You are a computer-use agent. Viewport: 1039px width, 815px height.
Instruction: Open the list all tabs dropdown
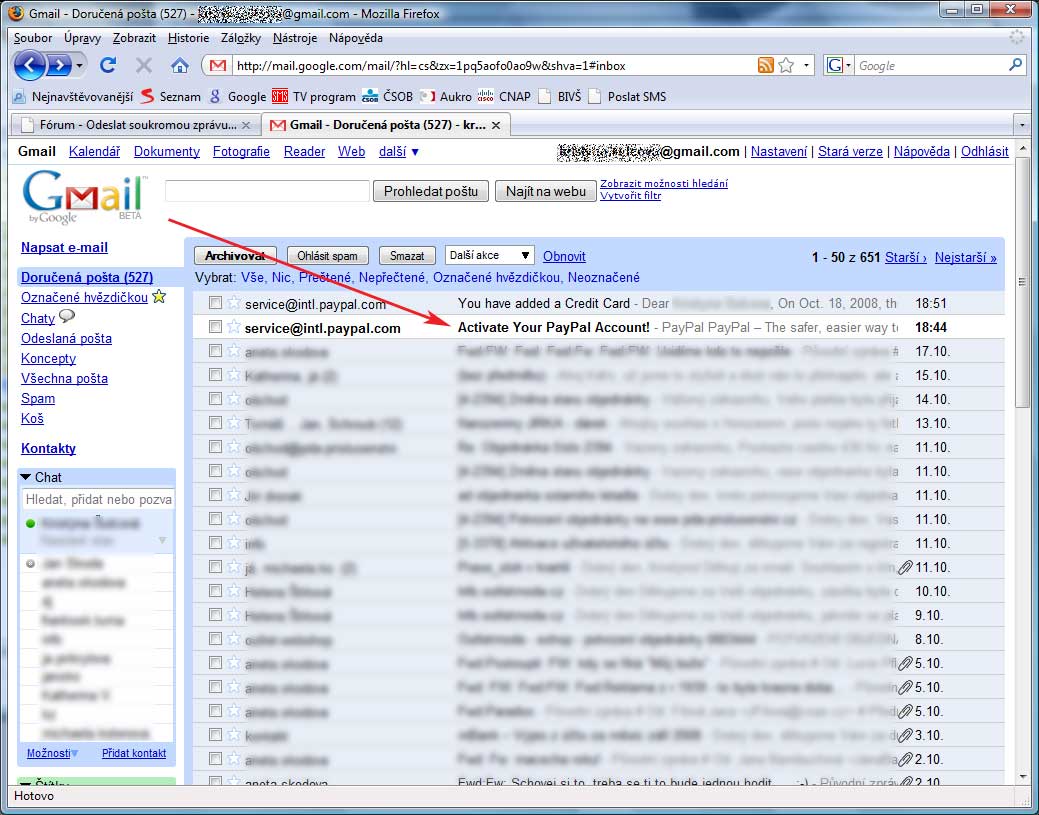click(x=1022, y=125)
